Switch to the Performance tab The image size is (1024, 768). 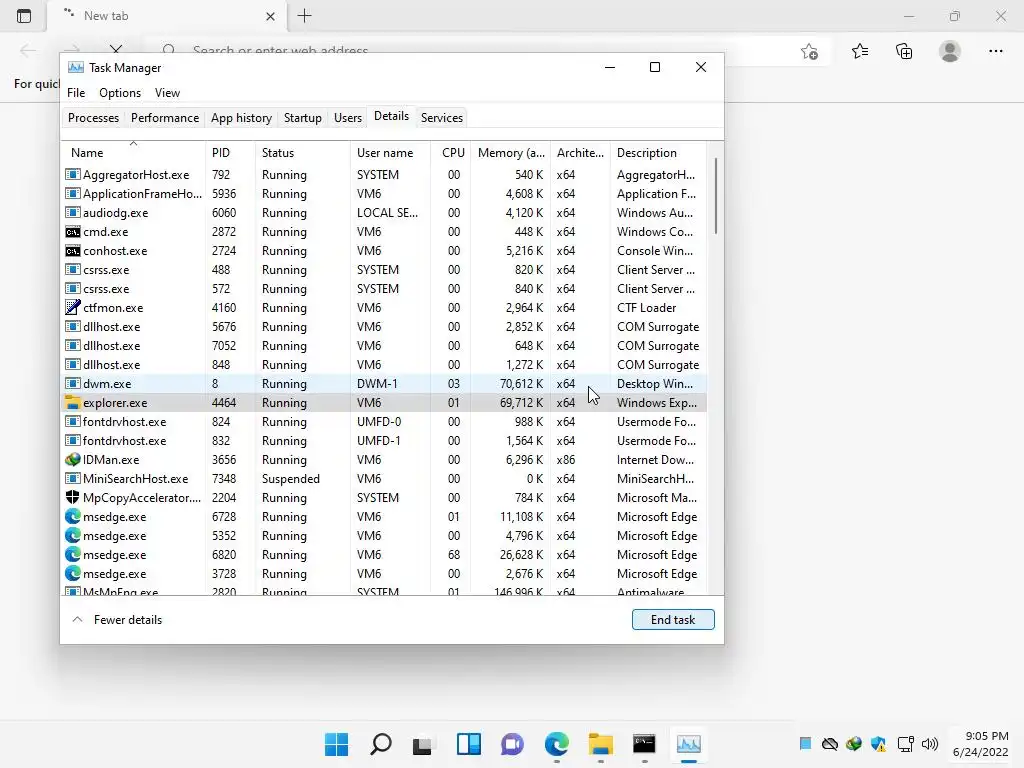(x=165, y=118)
